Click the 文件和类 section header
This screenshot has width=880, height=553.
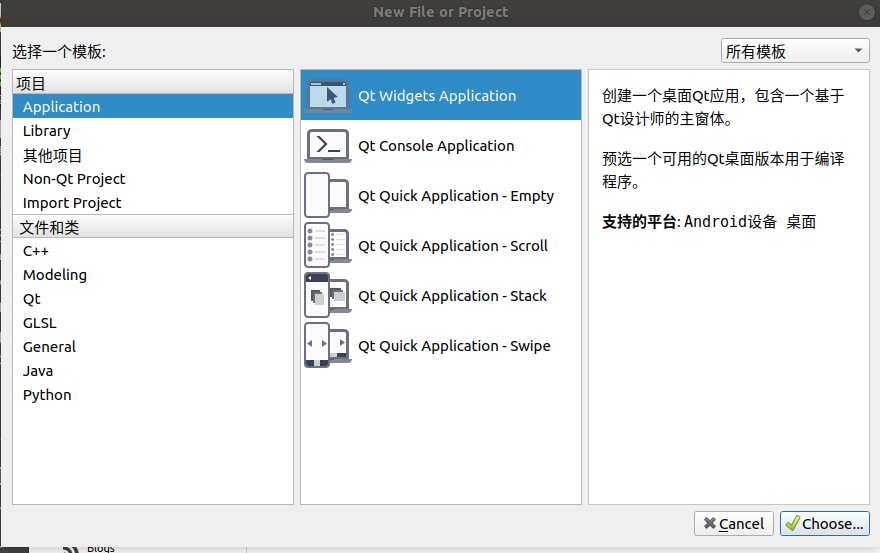click(153, 227)
